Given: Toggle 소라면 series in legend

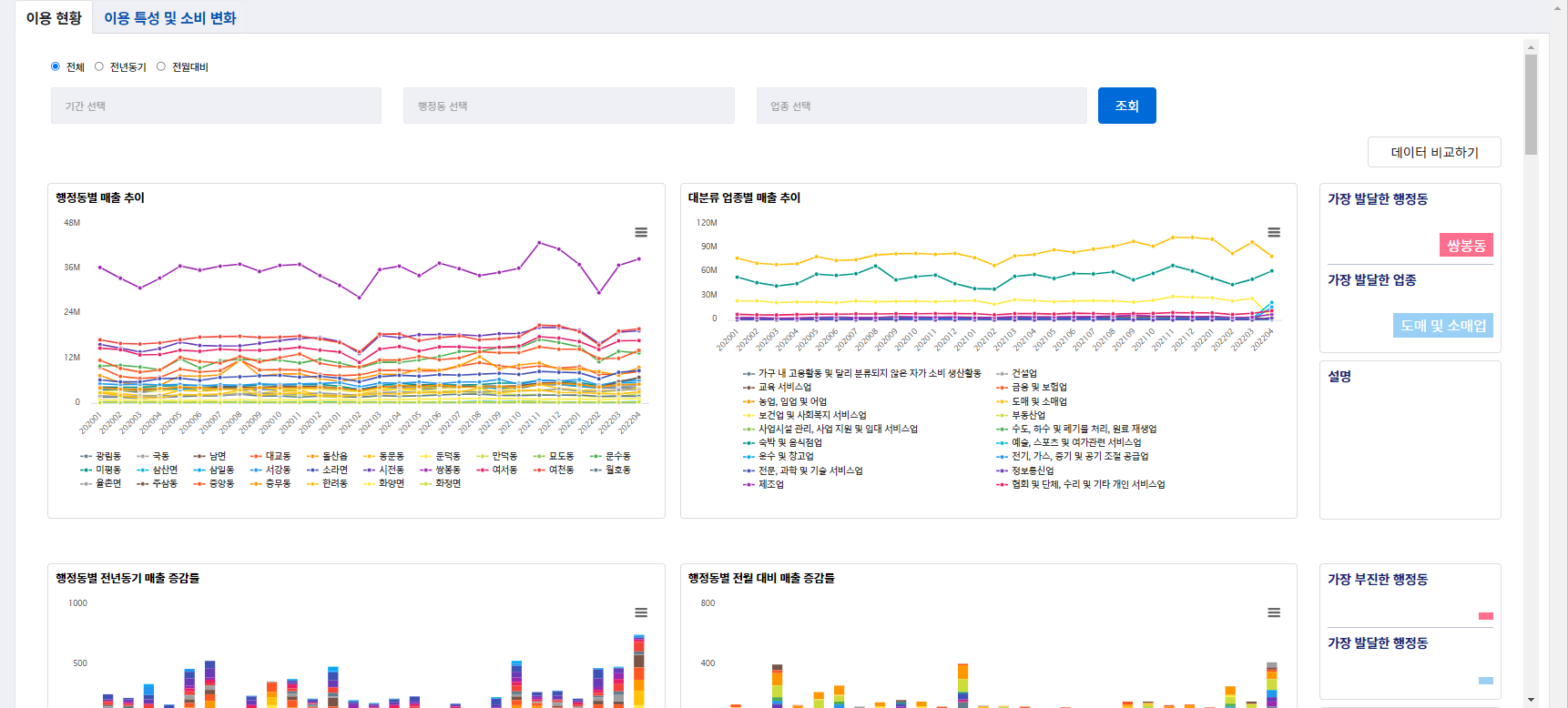Looking at the screenshot, I should (x=327, y=470).
